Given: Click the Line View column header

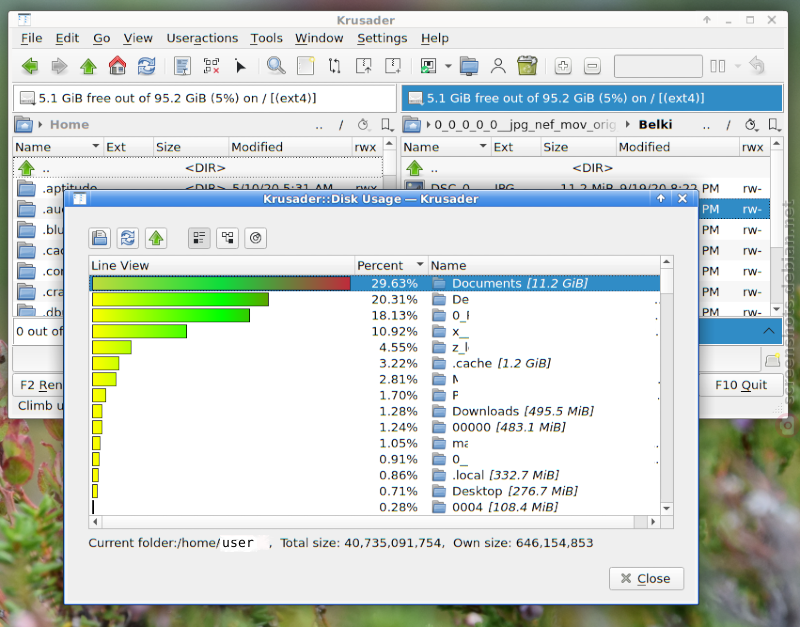Looking at the screenshot, I should 221,265.
